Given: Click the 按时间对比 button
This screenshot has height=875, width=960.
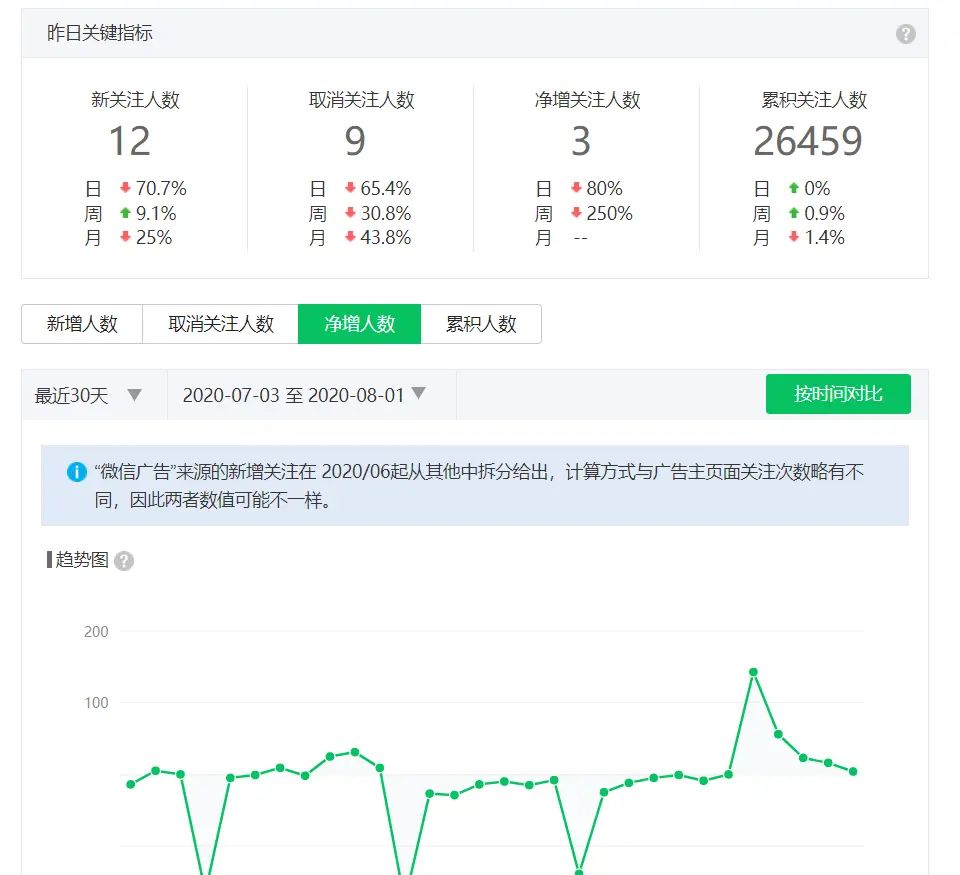Looking at the screenshot, I should pos(838,394).
